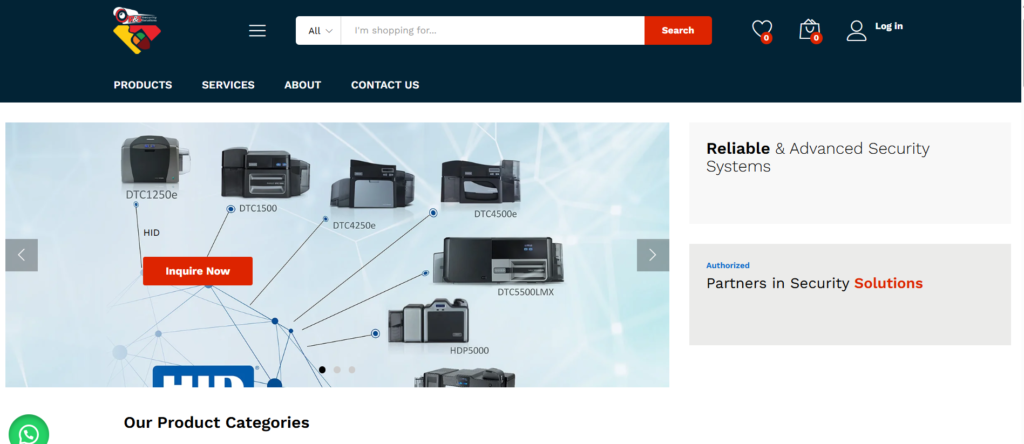Open the SERVICES menu
The width and height of the screenshot is (1024, 444).
tap(228, 85)
